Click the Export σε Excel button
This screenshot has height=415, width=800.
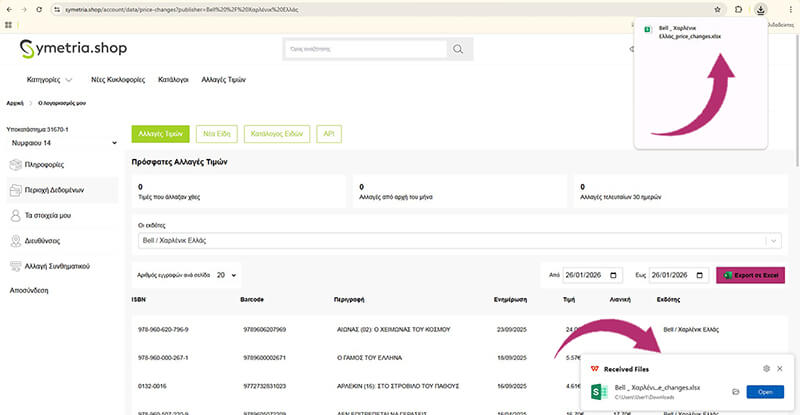pos(750,274)
